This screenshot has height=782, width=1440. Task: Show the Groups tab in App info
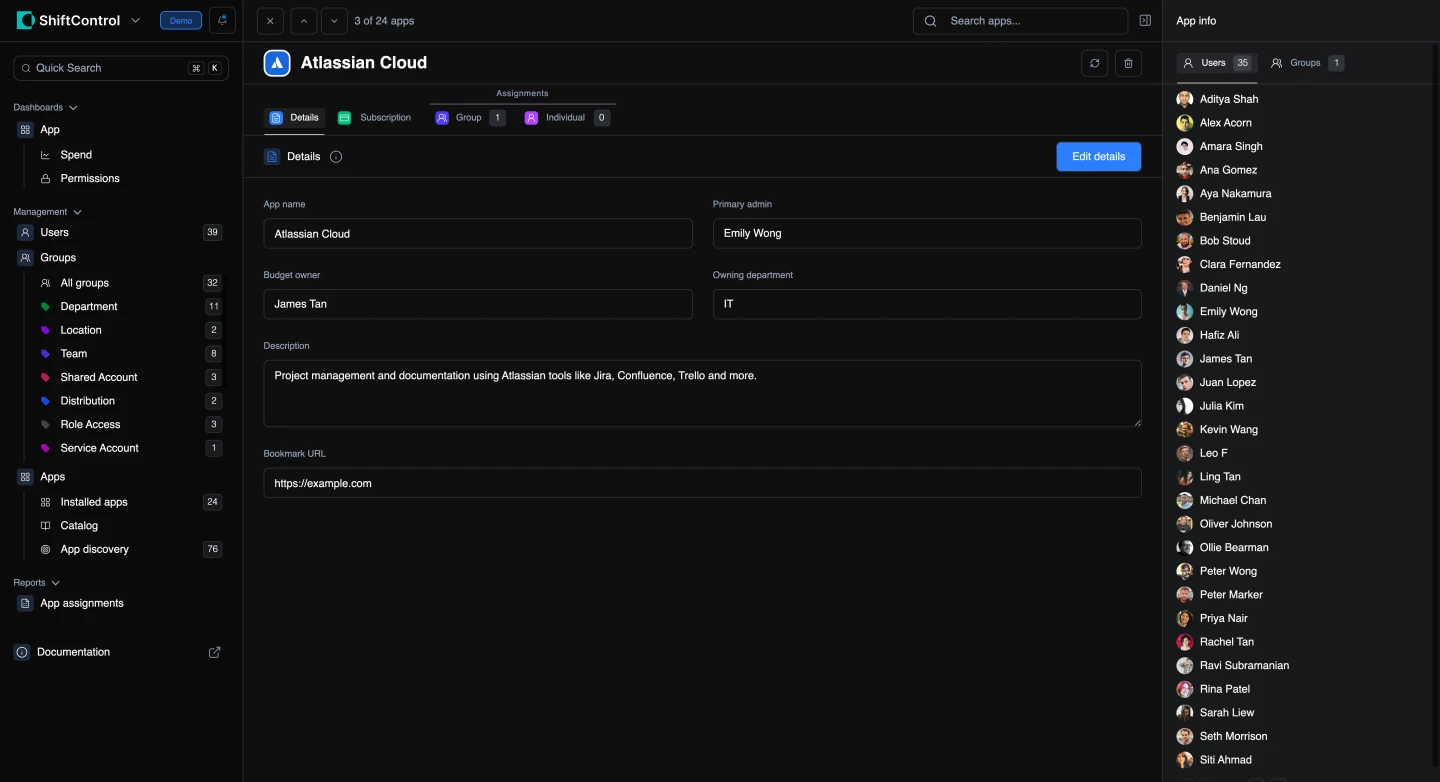1307,63
